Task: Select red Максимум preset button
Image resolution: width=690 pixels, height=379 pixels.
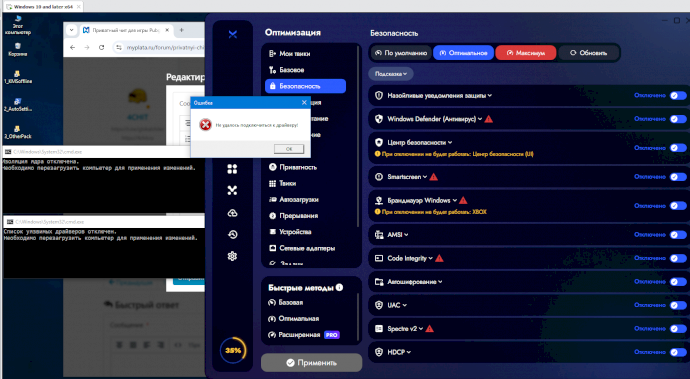Action: pyautogui.click(x=526, y=53)
